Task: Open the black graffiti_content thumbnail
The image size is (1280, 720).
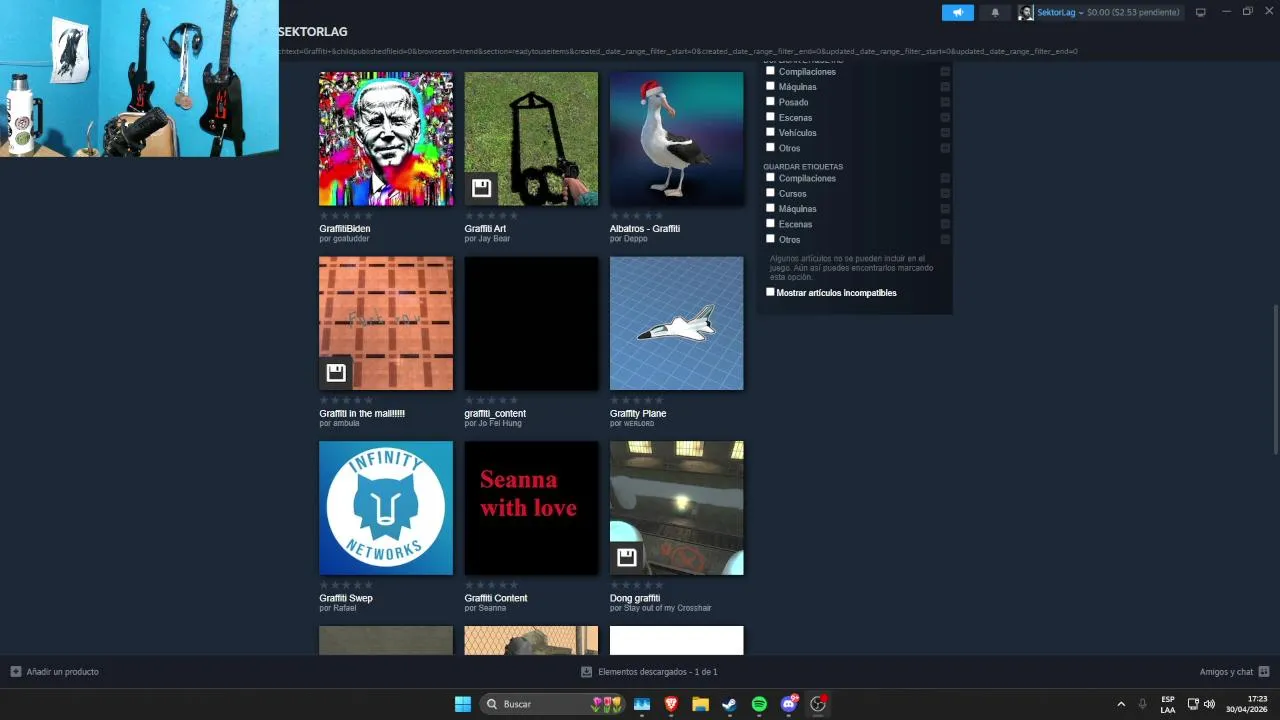Action: [531, 323]
